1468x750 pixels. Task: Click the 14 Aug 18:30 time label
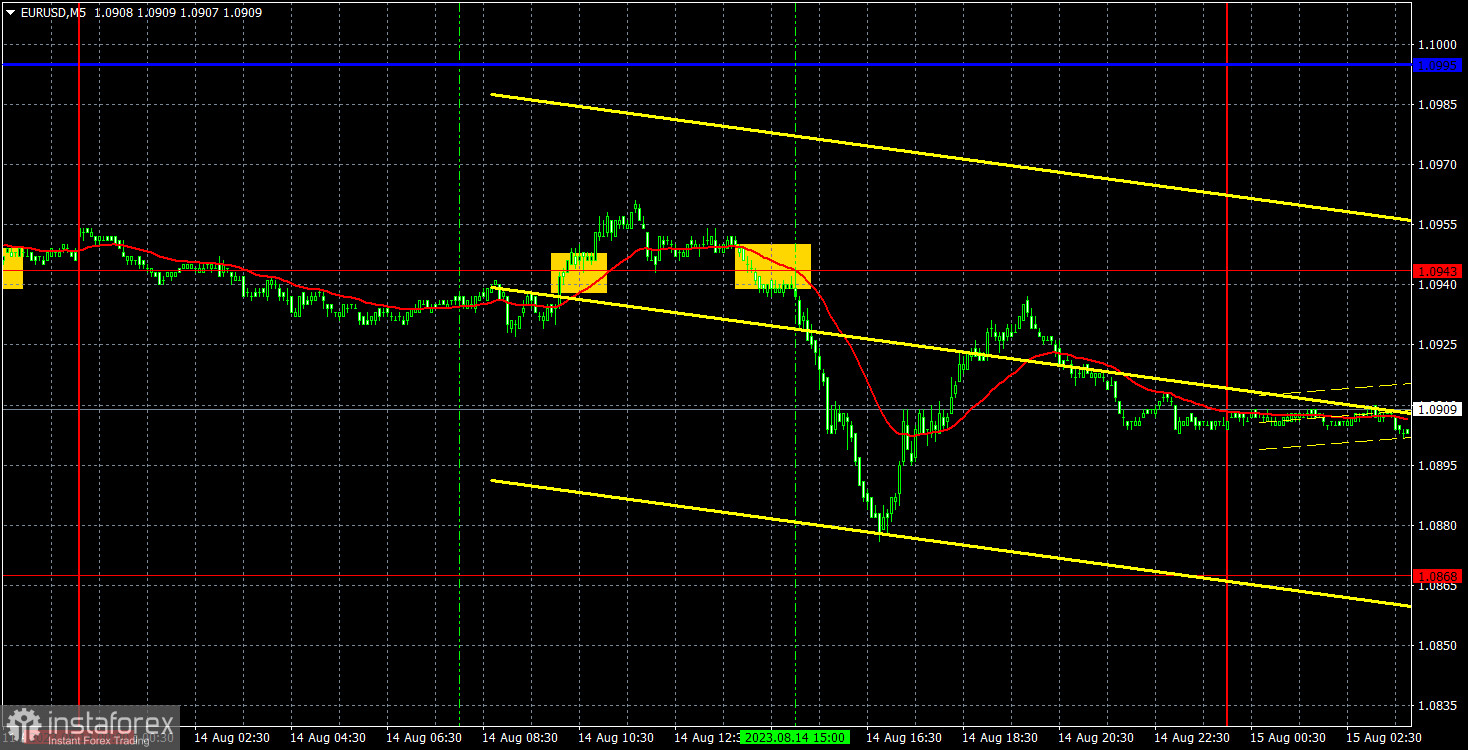coord(1000,737)
